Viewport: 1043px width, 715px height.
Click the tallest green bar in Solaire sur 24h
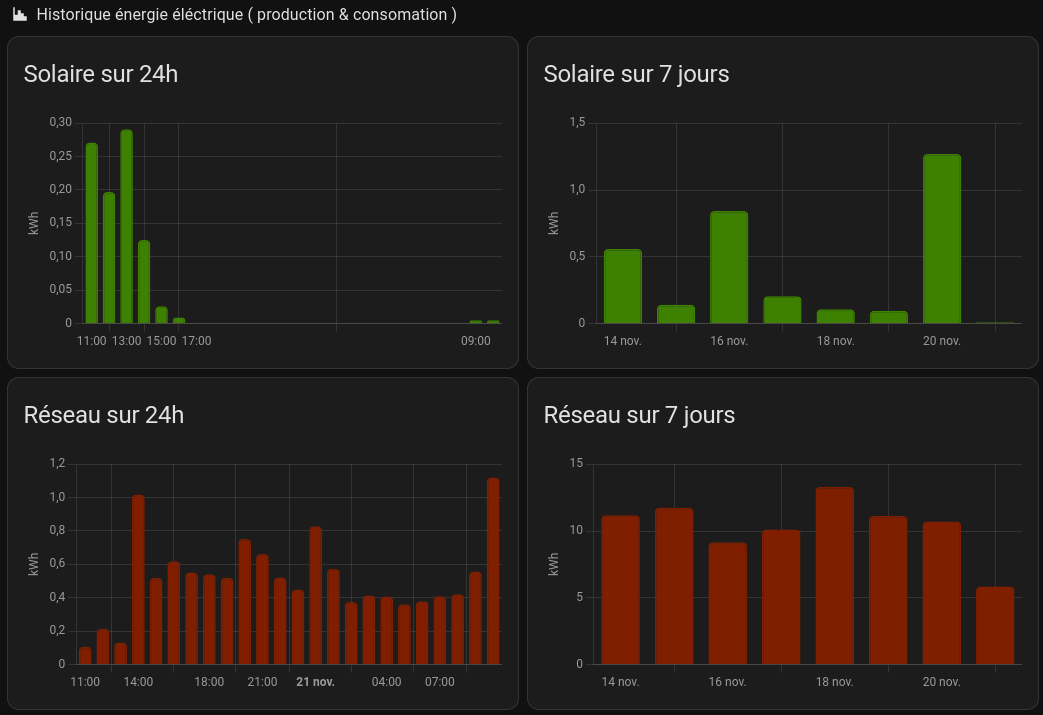[126, 226]
